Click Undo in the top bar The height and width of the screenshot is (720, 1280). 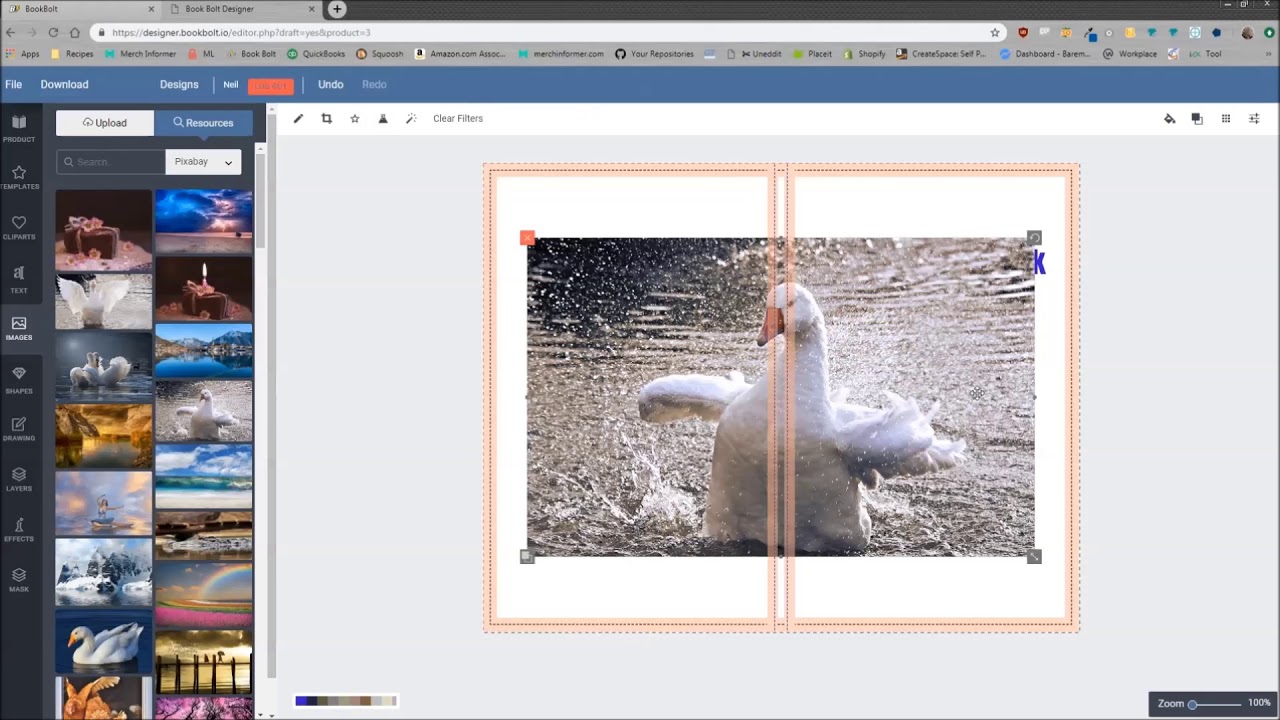tap(330, 85)
